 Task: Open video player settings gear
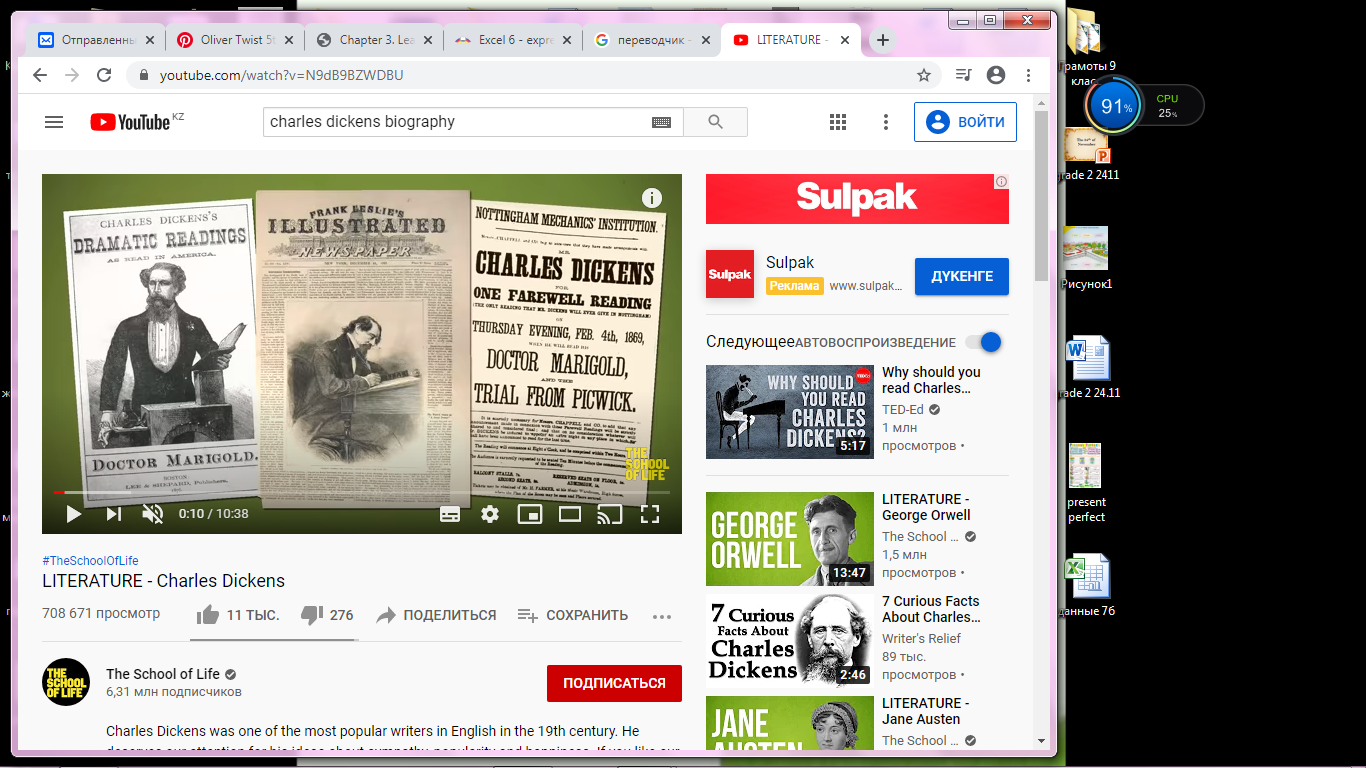tap(489, 514)
